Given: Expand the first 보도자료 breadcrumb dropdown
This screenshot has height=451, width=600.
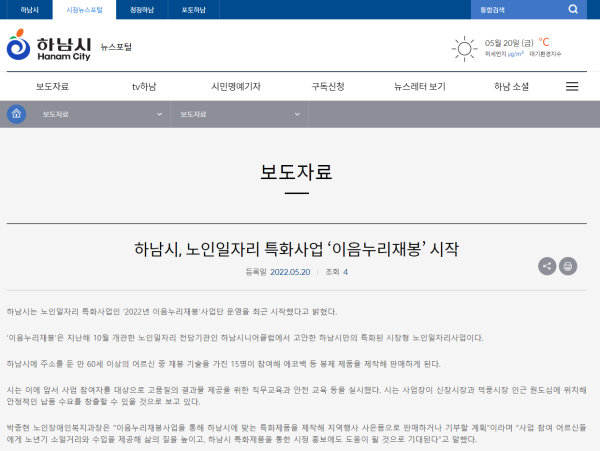Looking at the screenshot, I should click(102, 114).
